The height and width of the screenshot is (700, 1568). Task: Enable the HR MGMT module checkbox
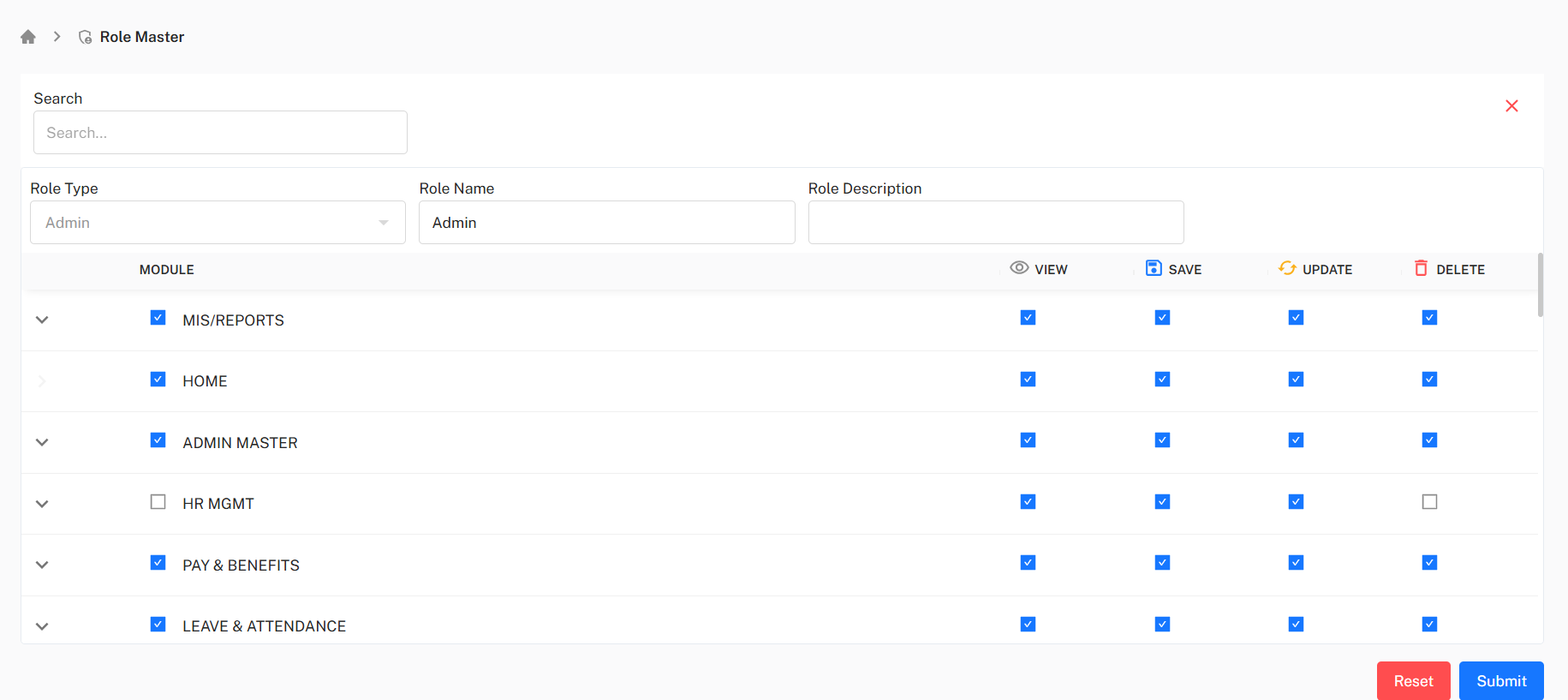click(158, 502)
